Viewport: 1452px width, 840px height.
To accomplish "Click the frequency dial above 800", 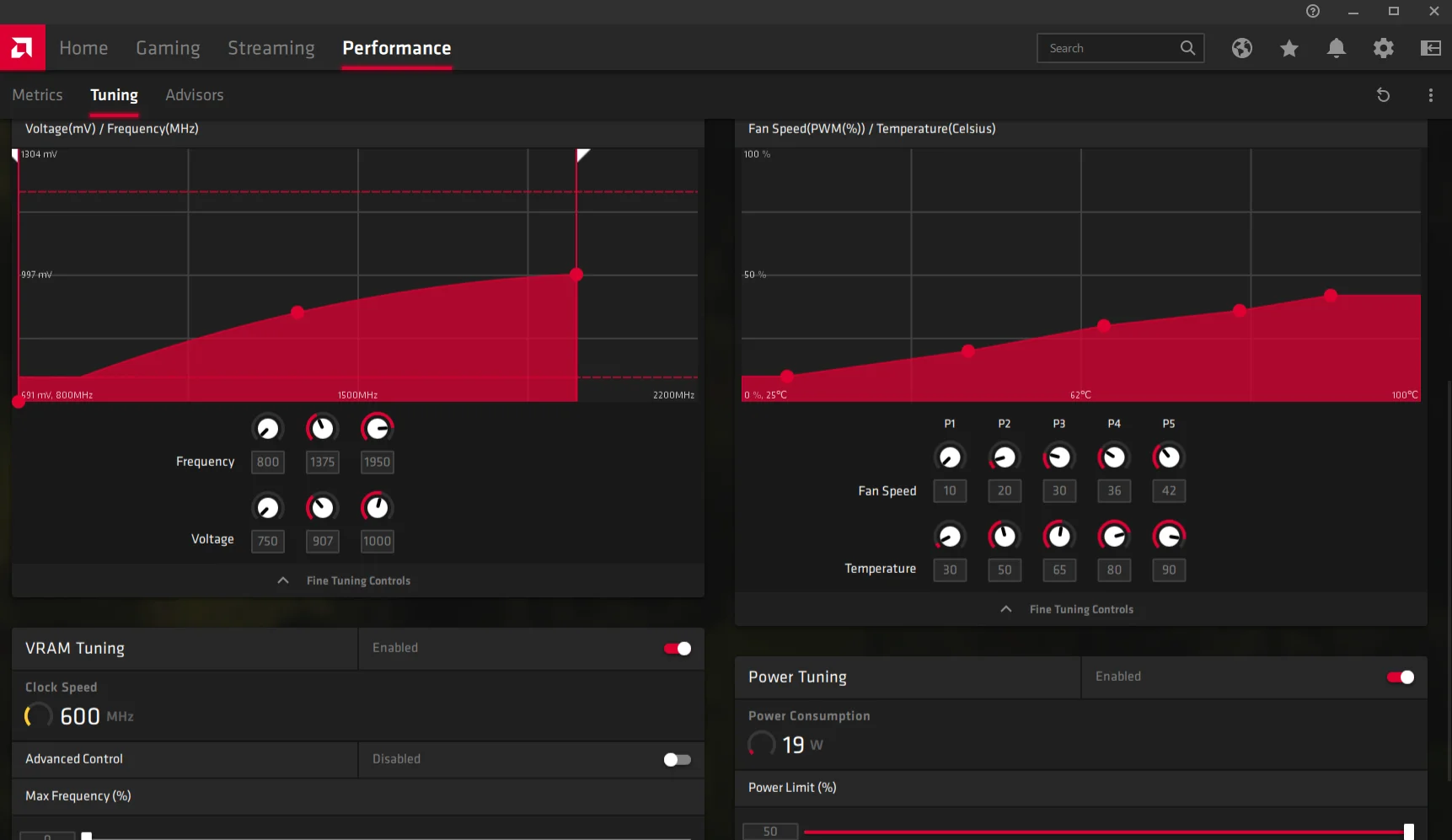I will (267, 429).
